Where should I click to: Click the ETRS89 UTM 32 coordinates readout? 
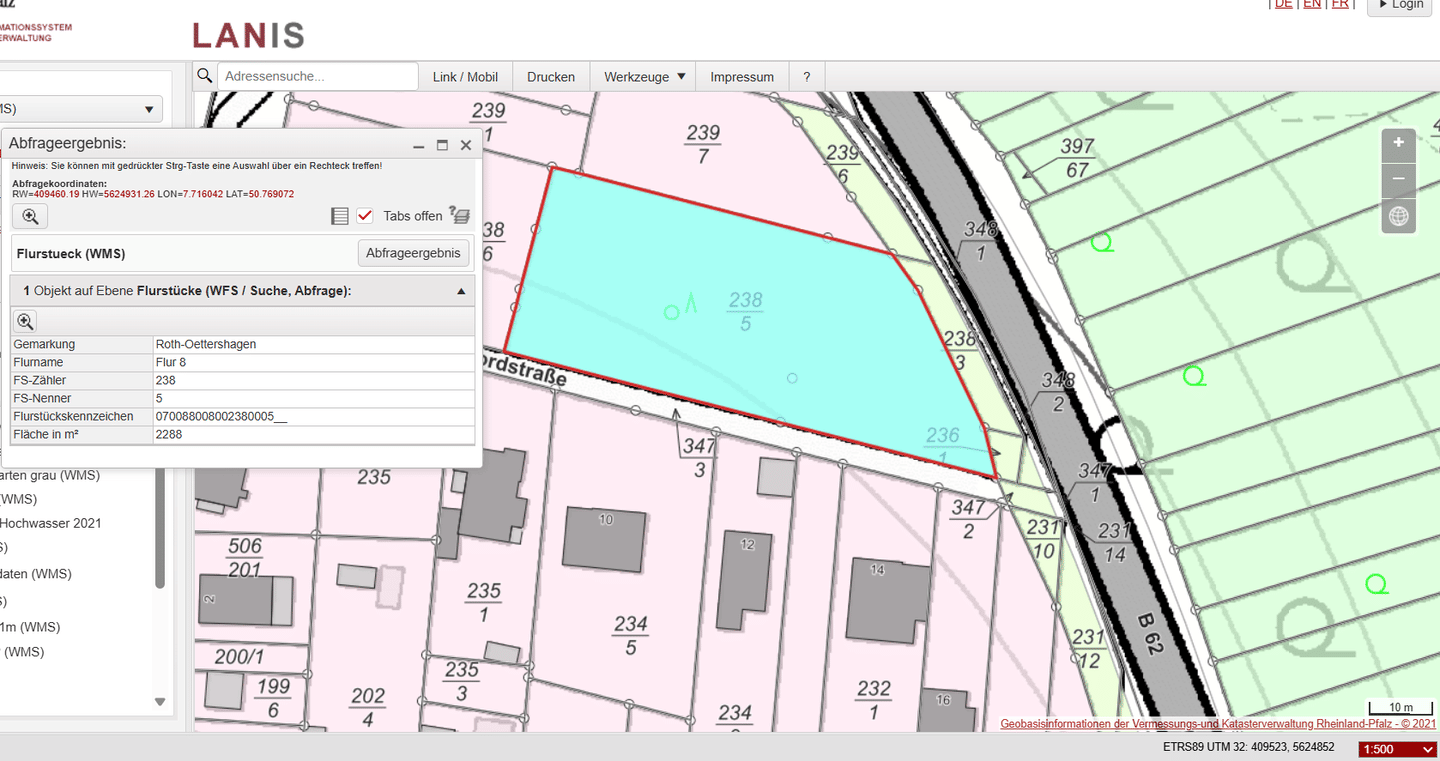pyautogui.click(x=1249, y=747)
